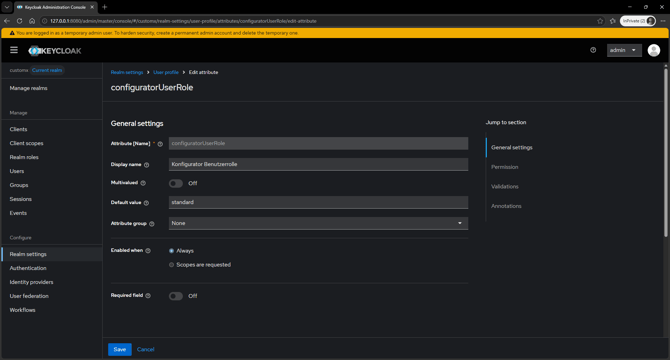The width and height of the screenshot is (670, 360).
Task: Click the Keycloak logo
Action: tap(55, 51)
